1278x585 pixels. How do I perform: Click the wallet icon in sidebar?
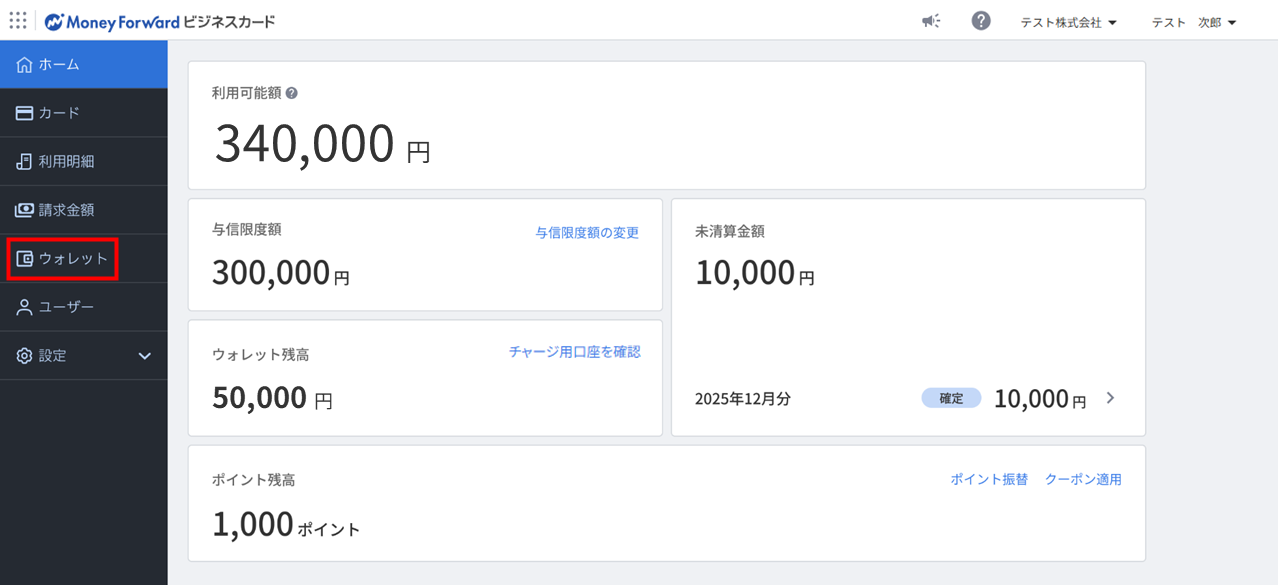25,259
